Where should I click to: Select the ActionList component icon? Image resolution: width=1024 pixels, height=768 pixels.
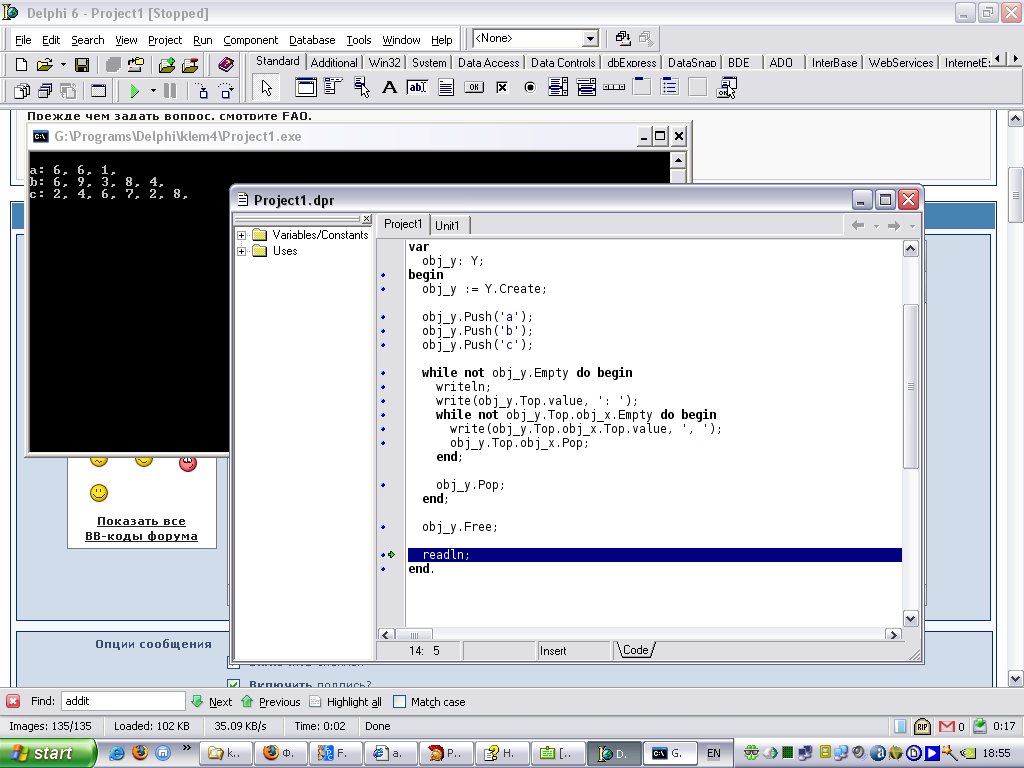click(x=726, y=88)
